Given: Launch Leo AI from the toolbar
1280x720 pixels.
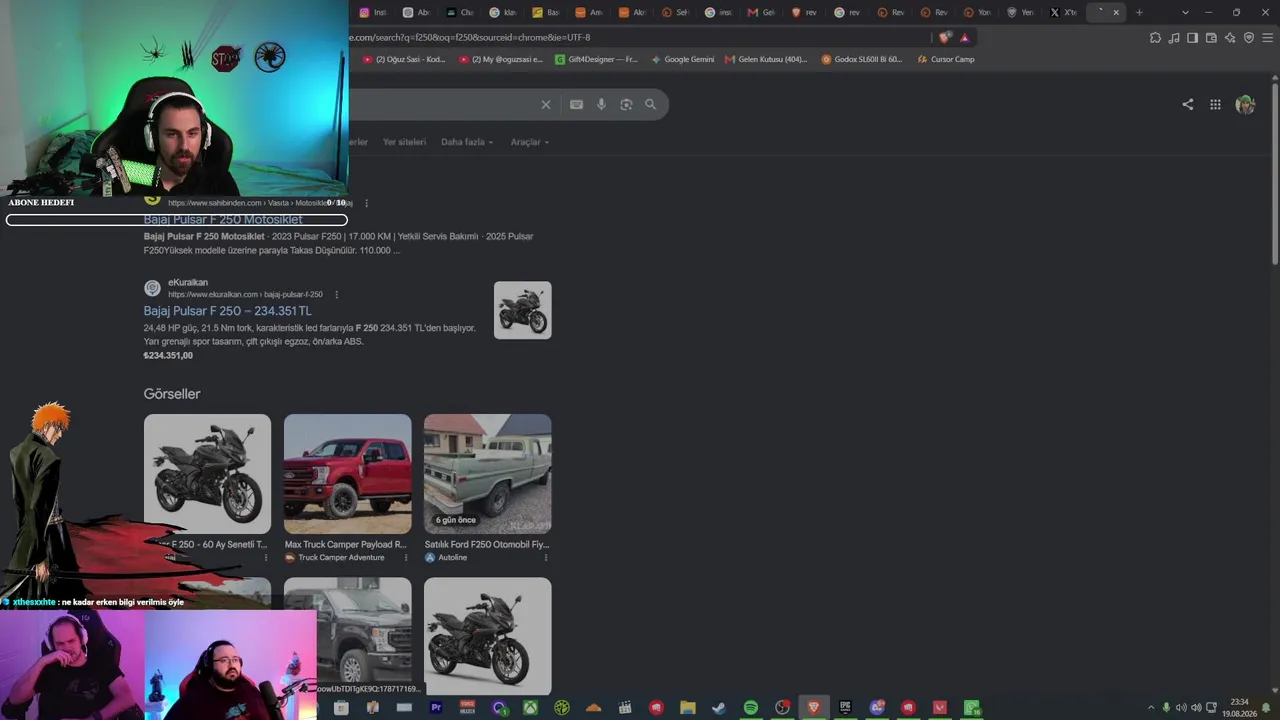Looking at the screenshot, I should [1230, 38].
